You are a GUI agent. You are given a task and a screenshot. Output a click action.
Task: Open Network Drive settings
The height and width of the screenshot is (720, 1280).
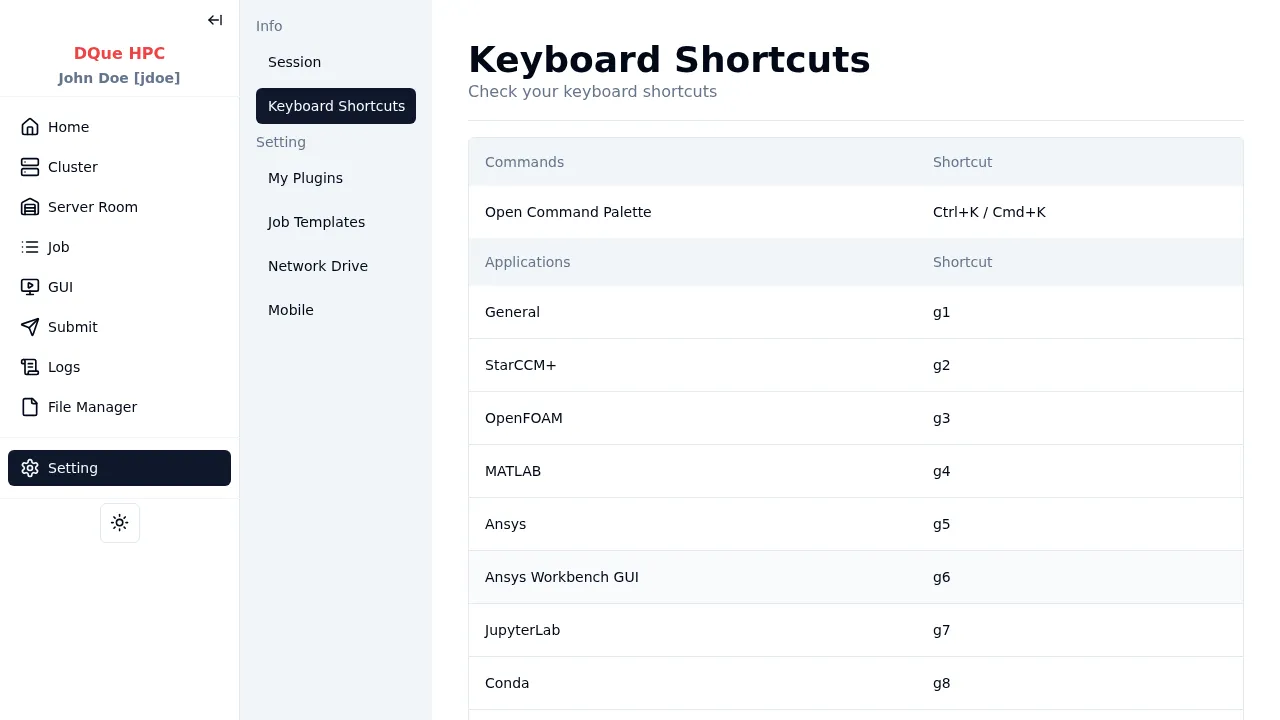pos(318,266)
